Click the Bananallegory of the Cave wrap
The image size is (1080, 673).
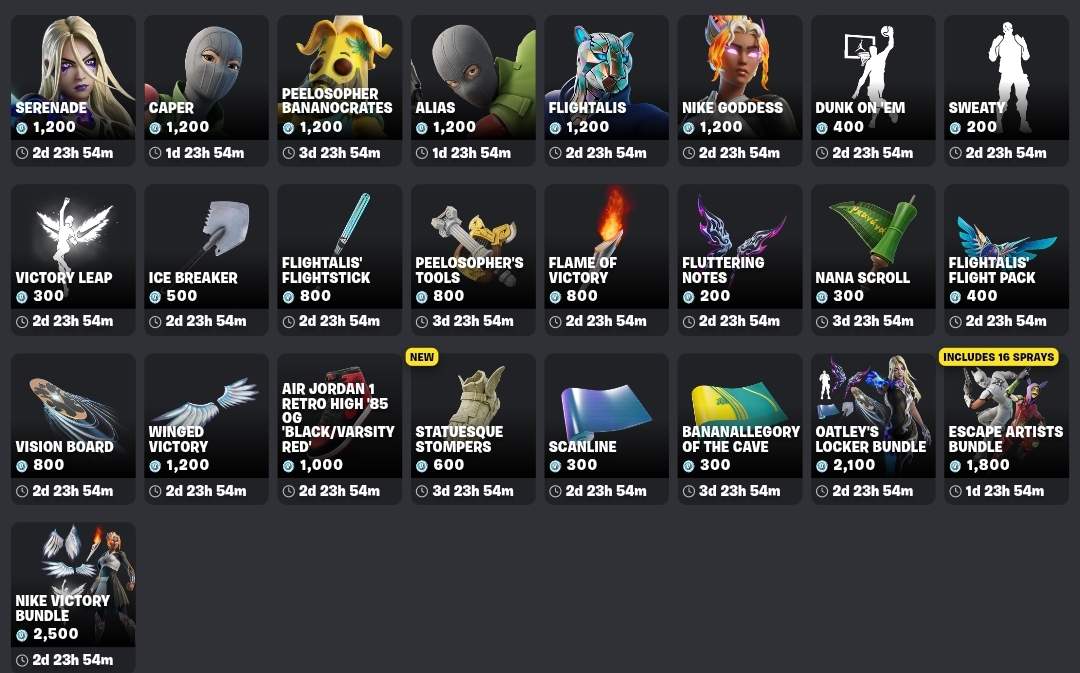point(740,429)
